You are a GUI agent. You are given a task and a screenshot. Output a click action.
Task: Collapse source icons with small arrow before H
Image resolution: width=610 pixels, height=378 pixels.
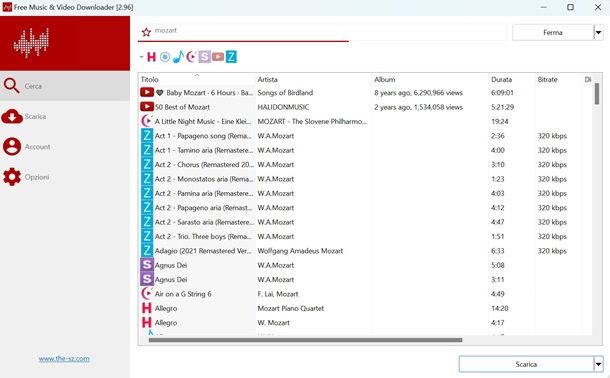pyautogui.click(x=142, y=57)
